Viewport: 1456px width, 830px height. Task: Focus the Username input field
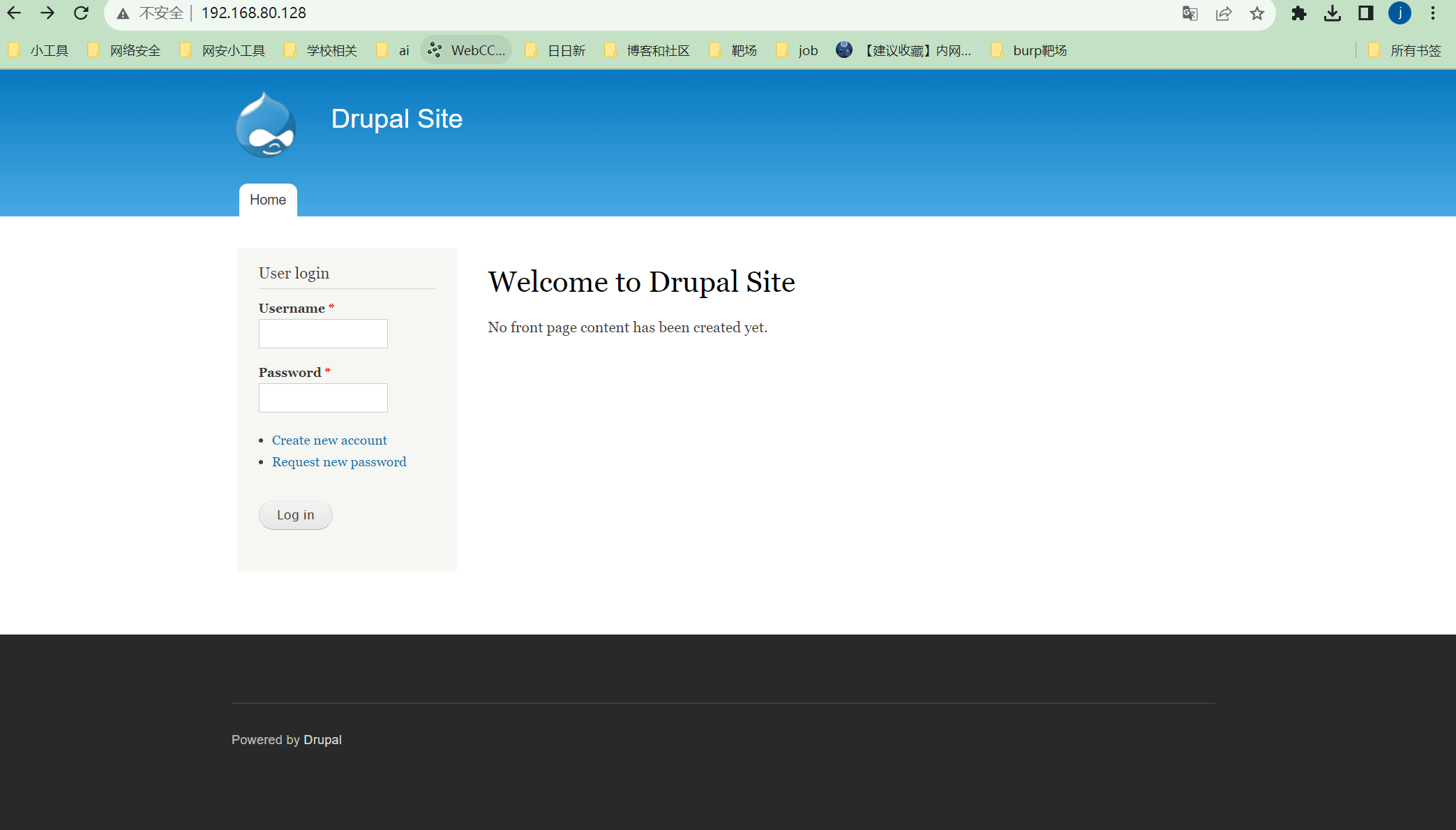point(323,334)
